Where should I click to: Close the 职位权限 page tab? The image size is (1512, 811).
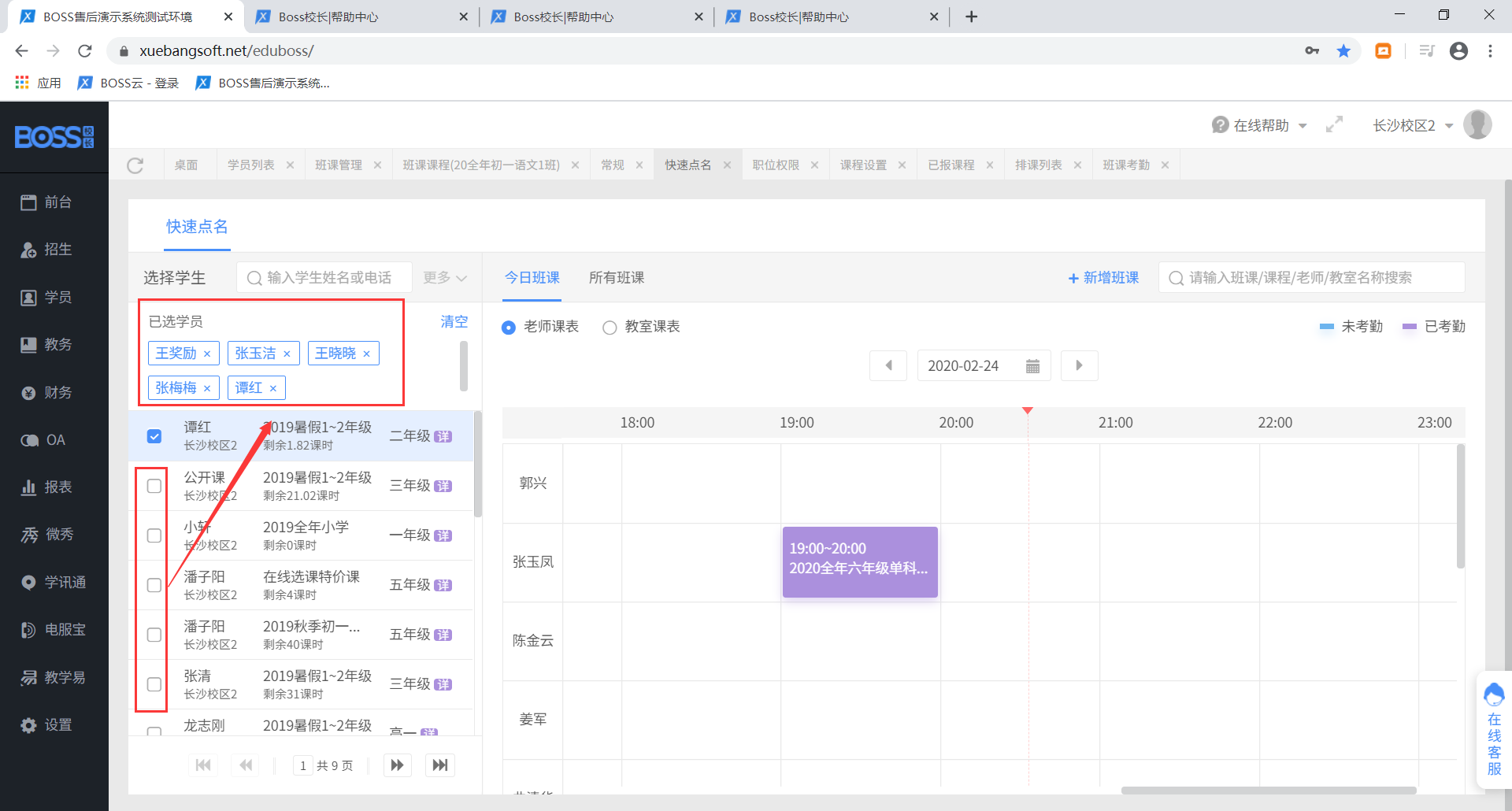[x=814, y=165]
